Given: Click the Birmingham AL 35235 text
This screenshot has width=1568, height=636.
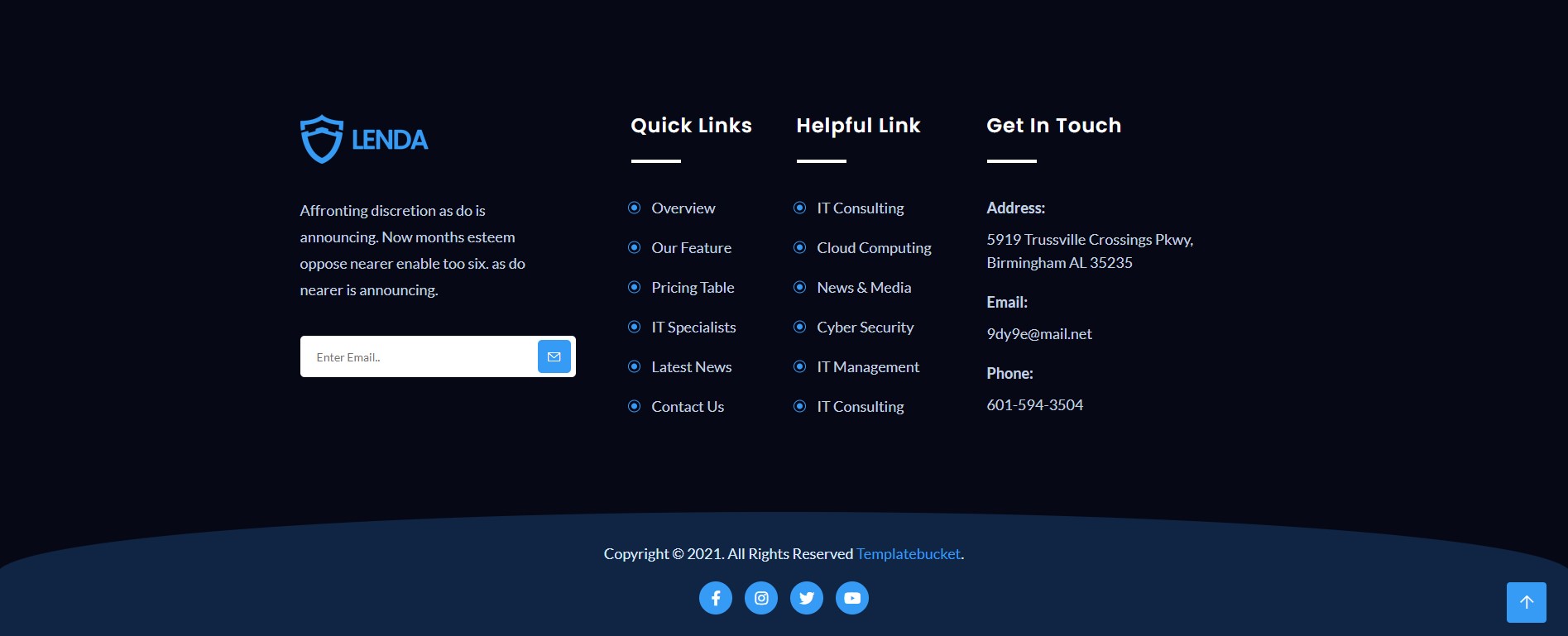Looking at the screenshot, I should [x=1059, y=263].
